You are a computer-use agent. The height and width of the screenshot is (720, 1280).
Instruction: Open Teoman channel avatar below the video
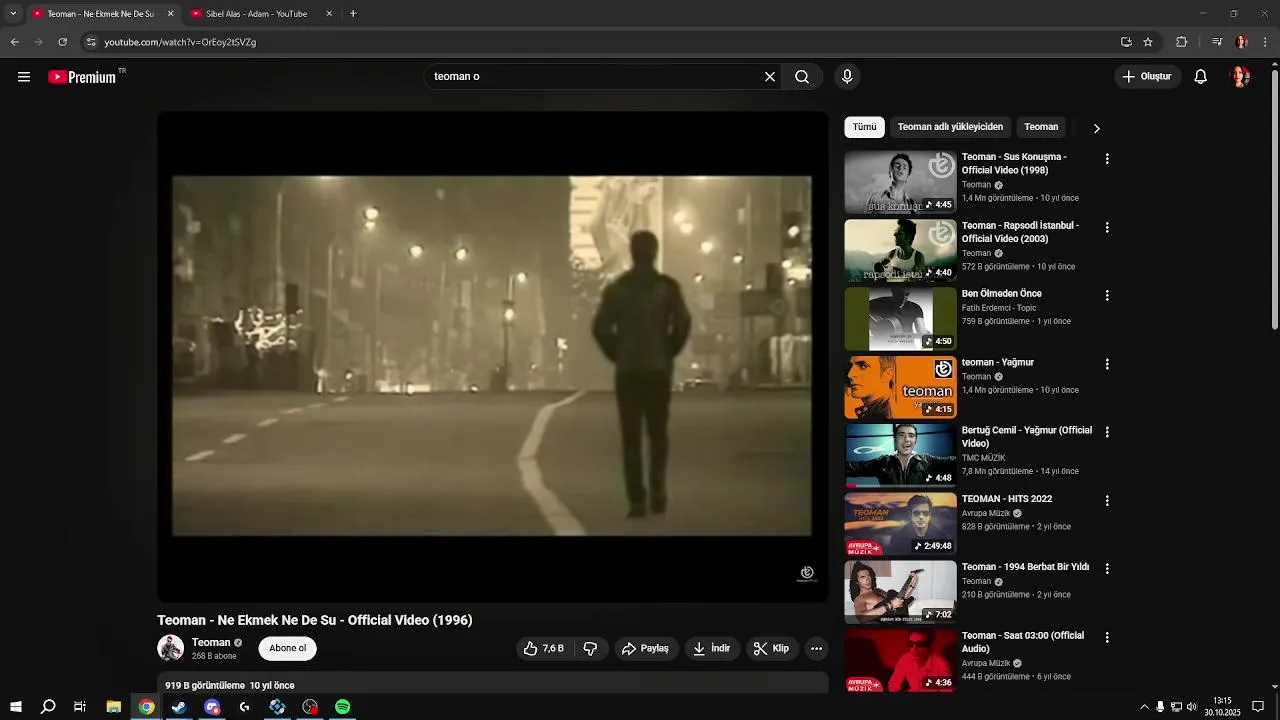point(170,648)
